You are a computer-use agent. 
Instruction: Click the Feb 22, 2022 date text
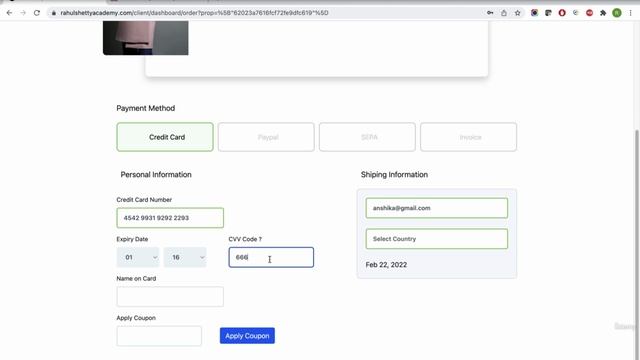tap(386, 265)
